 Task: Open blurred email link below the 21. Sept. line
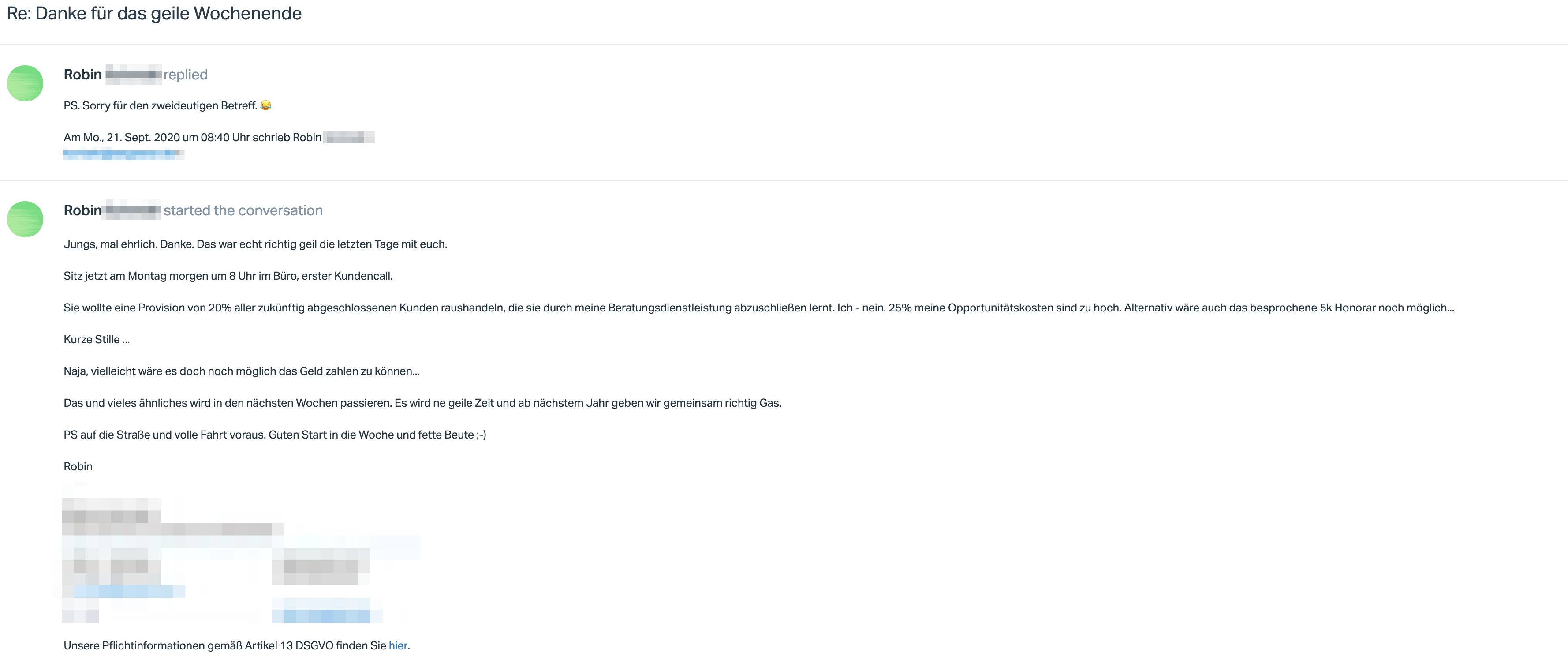tap(123, 155)
